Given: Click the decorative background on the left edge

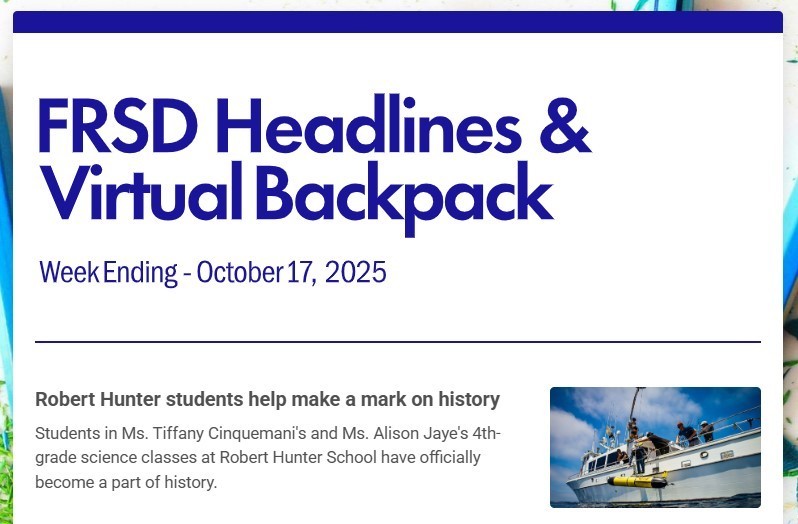Looking at the screenshot, I should [5, 300].
